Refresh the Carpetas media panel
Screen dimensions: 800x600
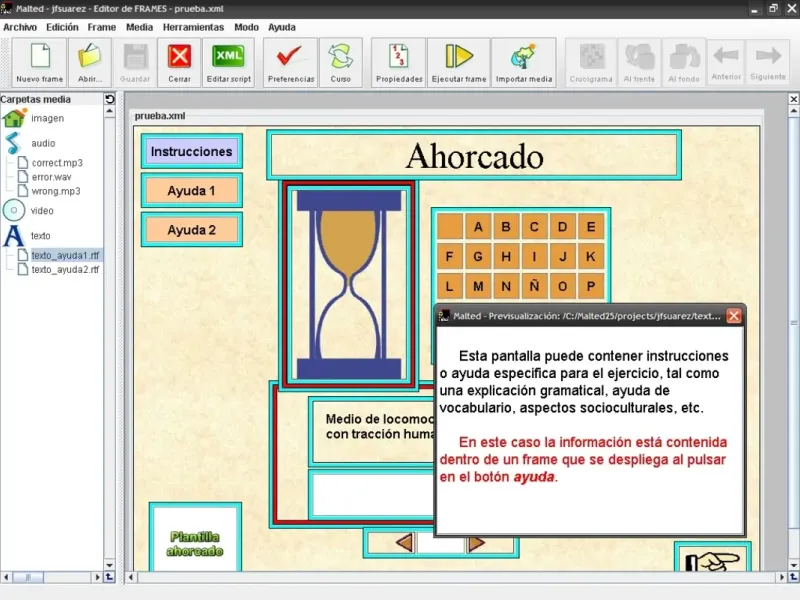click(110, 99)
